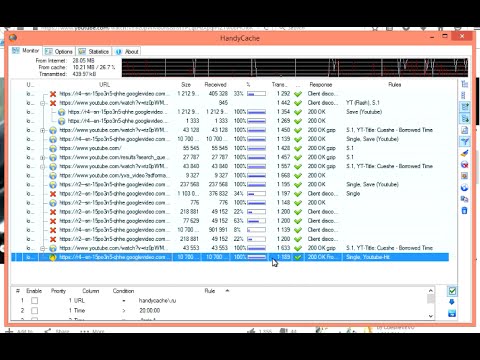Click progress bar of 63% row
The width and height of the screenshot is (480, 360).
[256, 221]
